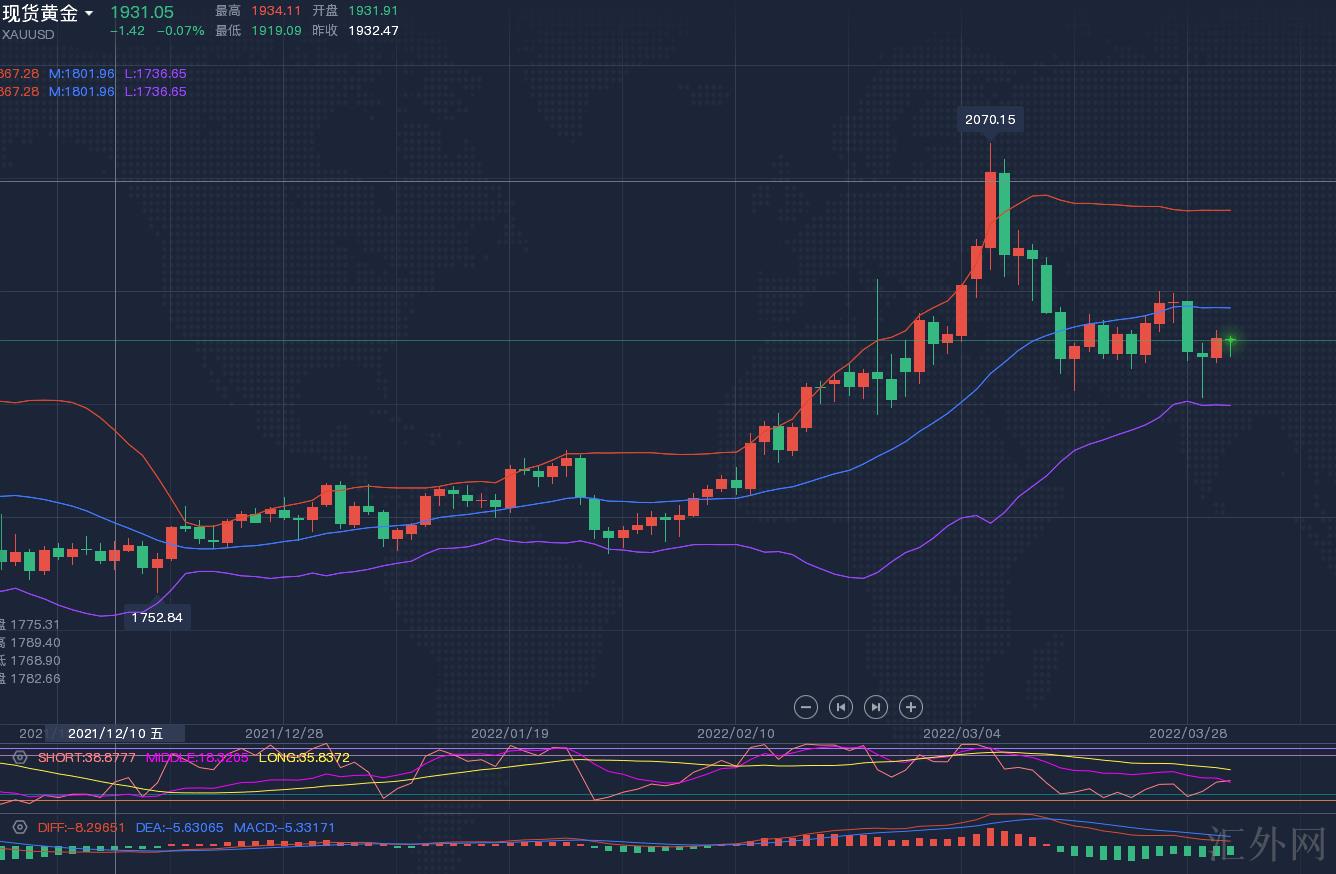Click the 汇外网 watermark logo
This screenshot has width=1336, height=874.
coord(1266,845)
